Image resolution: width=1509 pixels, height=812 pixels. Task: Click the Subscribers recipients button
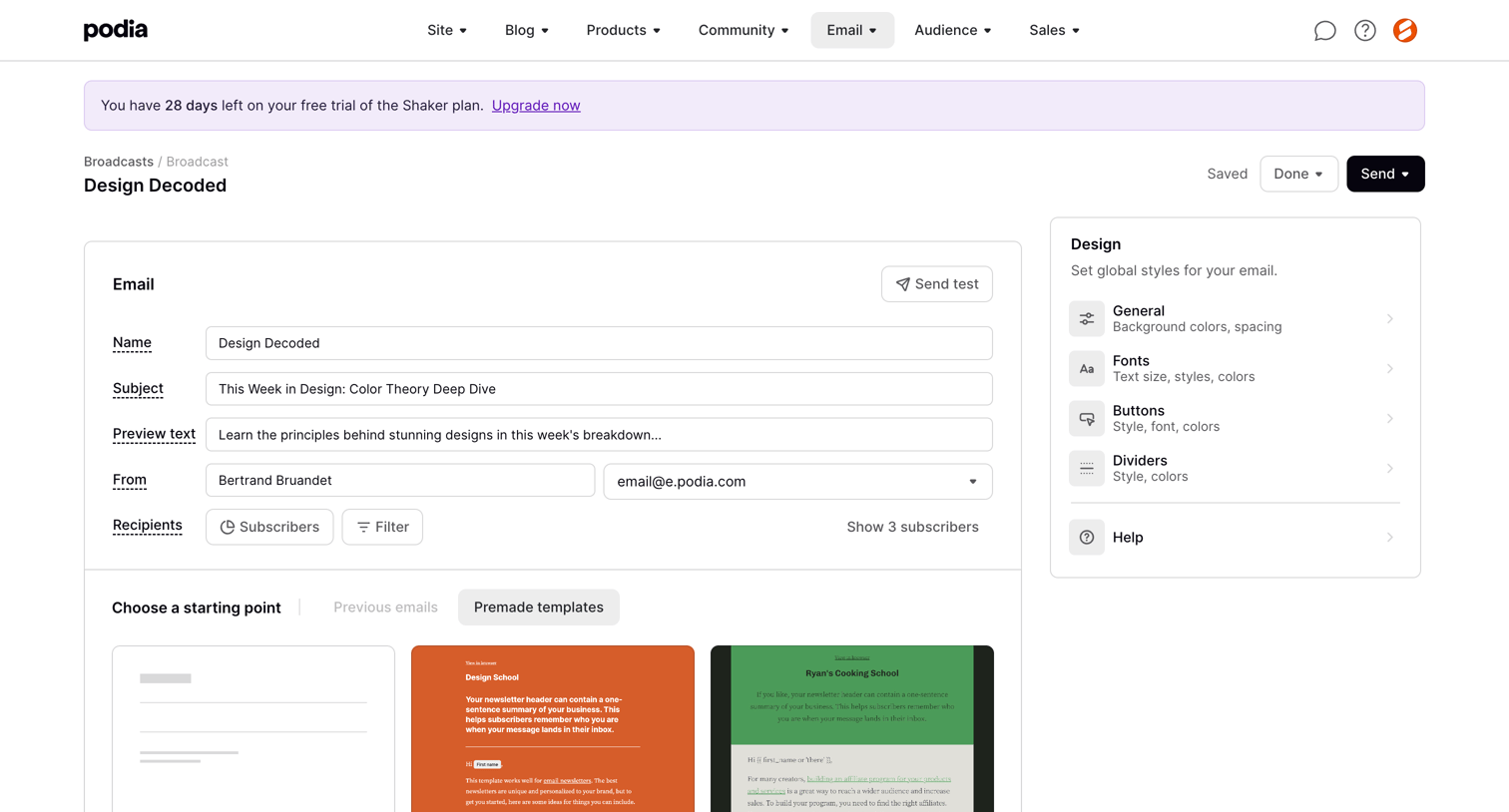(269, 527)
